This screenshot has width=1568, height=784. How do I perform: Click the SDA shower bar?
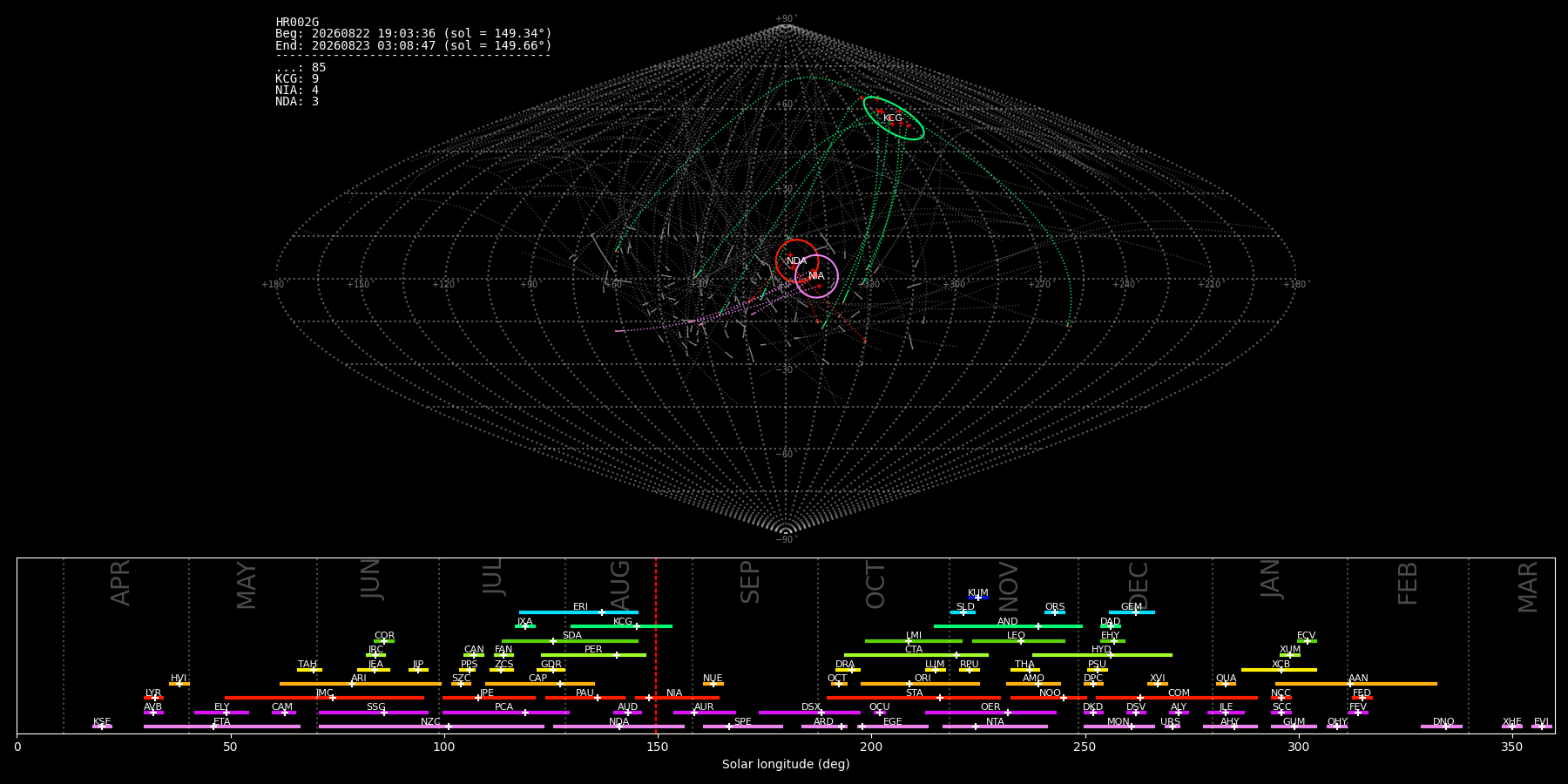tap(570, 641)
